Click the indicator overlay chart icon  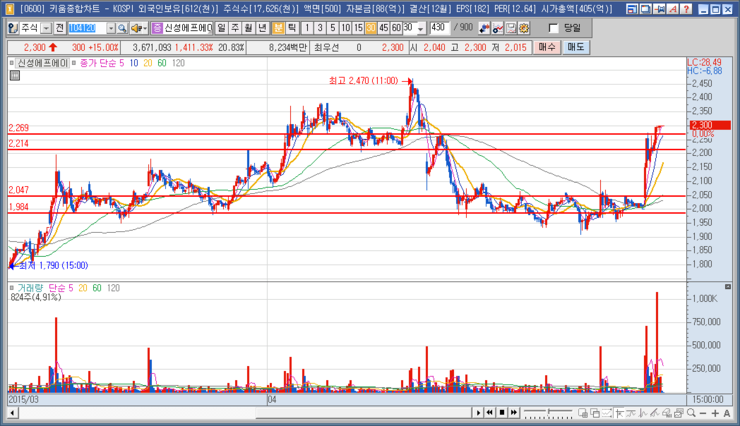(x=497, y=28)
